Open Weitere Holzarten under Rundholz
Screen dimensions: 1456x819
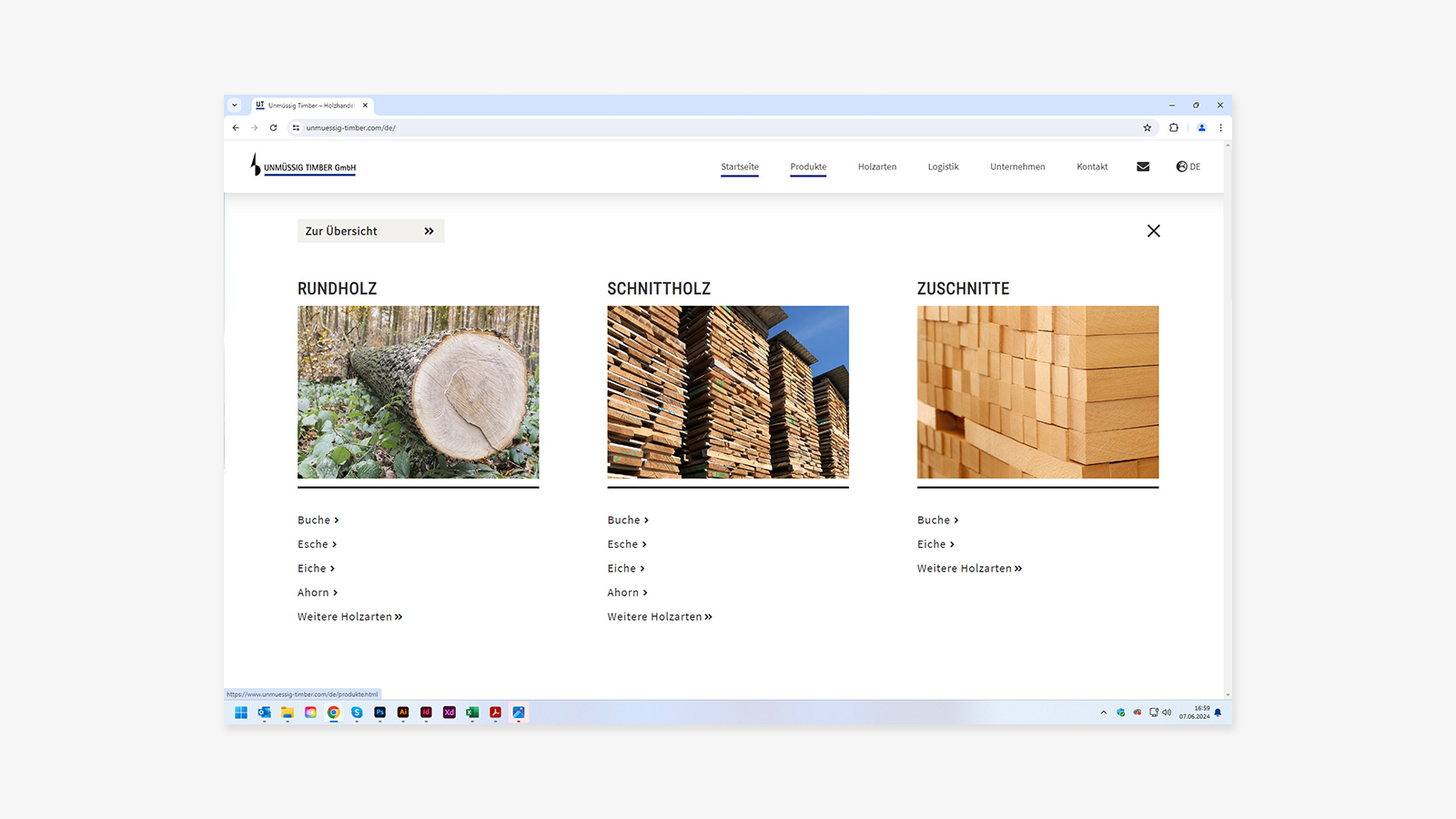(350, 617)
